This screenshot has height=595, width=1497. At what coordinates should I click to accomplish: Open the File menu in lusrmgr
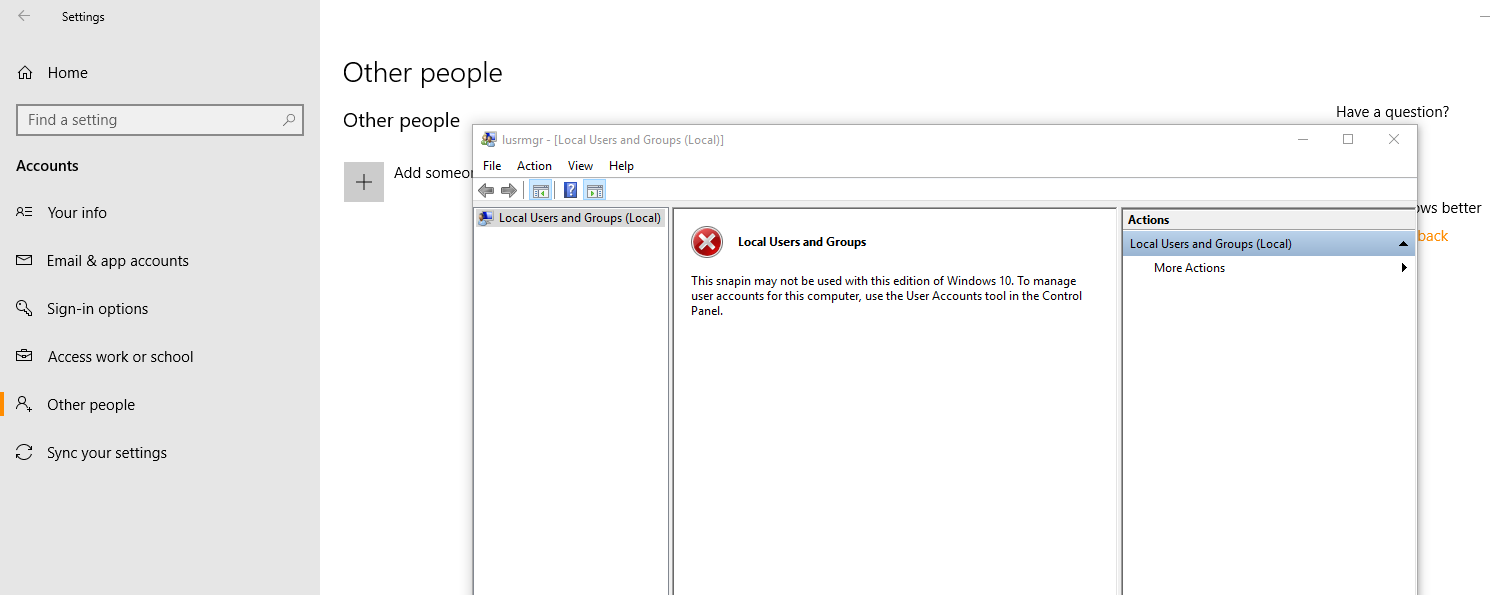coord(492,166)
